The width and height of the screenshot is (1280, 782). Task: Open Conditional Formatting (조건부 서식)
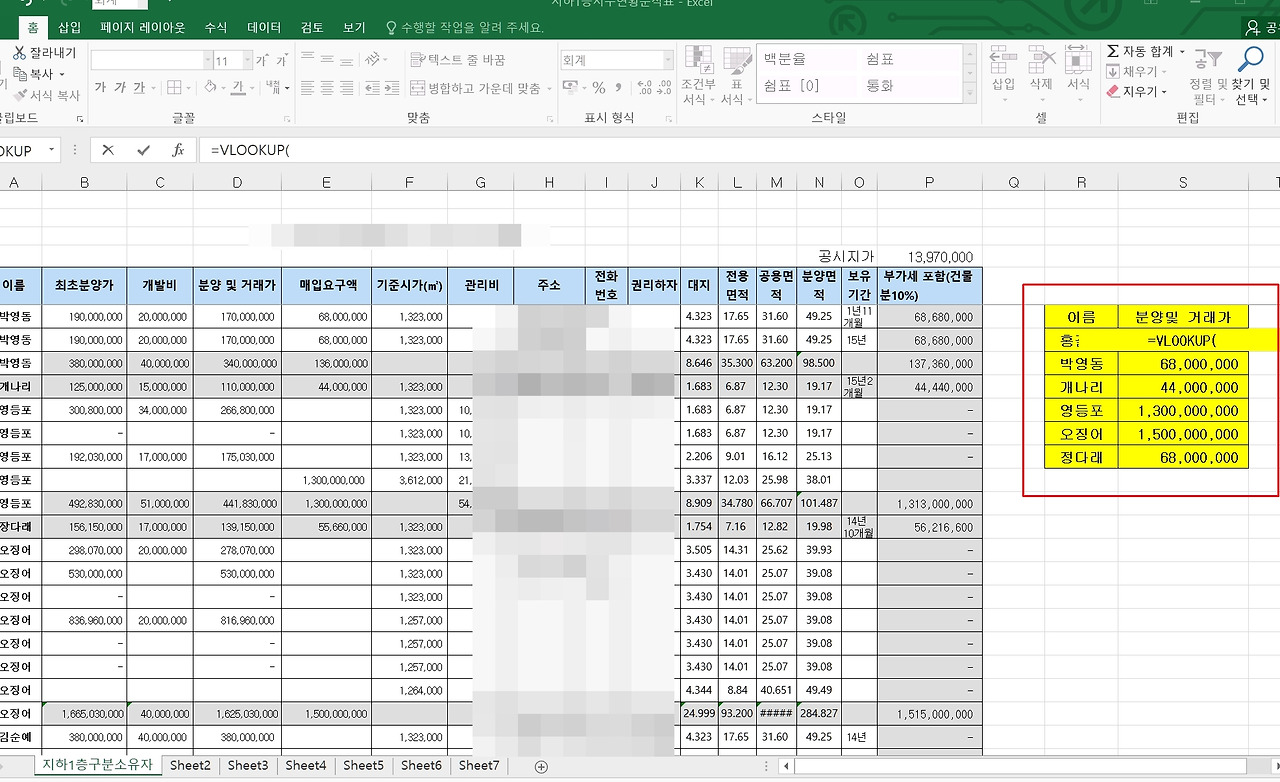pyautogui.click(x=697, y=76)
